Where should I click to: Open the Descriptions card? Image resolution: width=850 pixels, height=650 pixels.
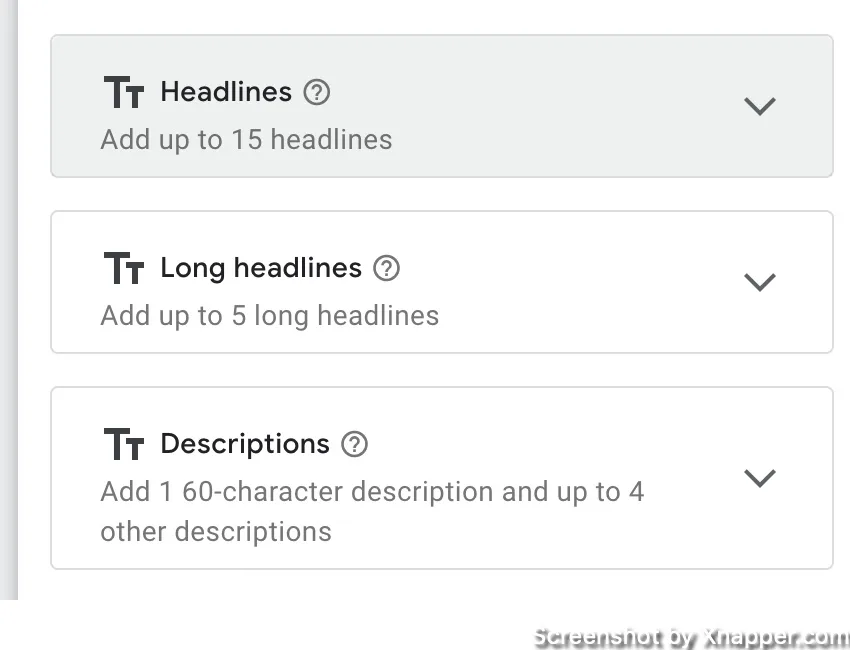[442, 478]
